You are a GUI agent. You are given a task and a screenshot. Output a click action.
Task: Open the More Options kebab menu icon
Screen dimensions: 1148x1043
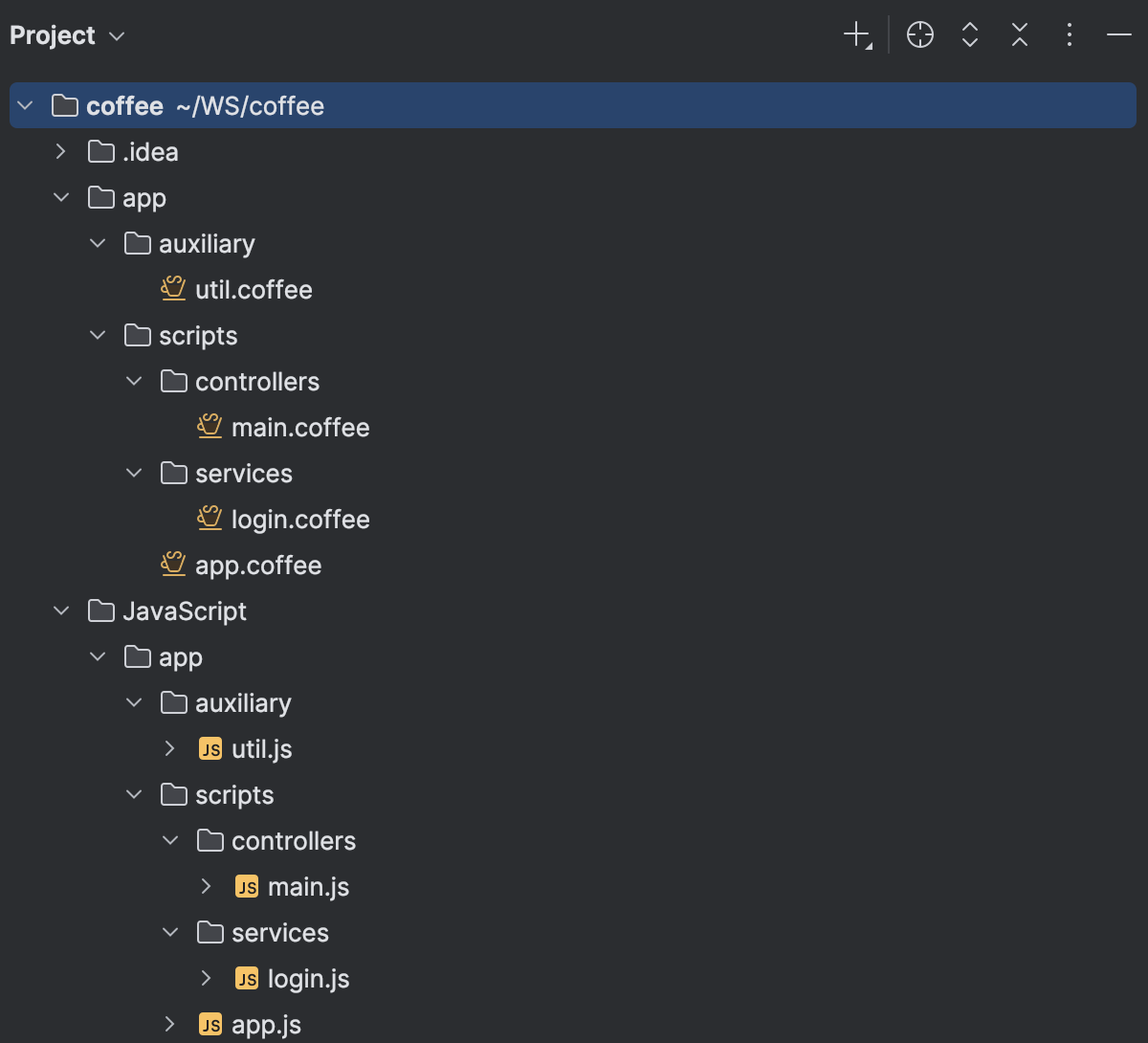pyautogui.click(x=1069, y=34)
